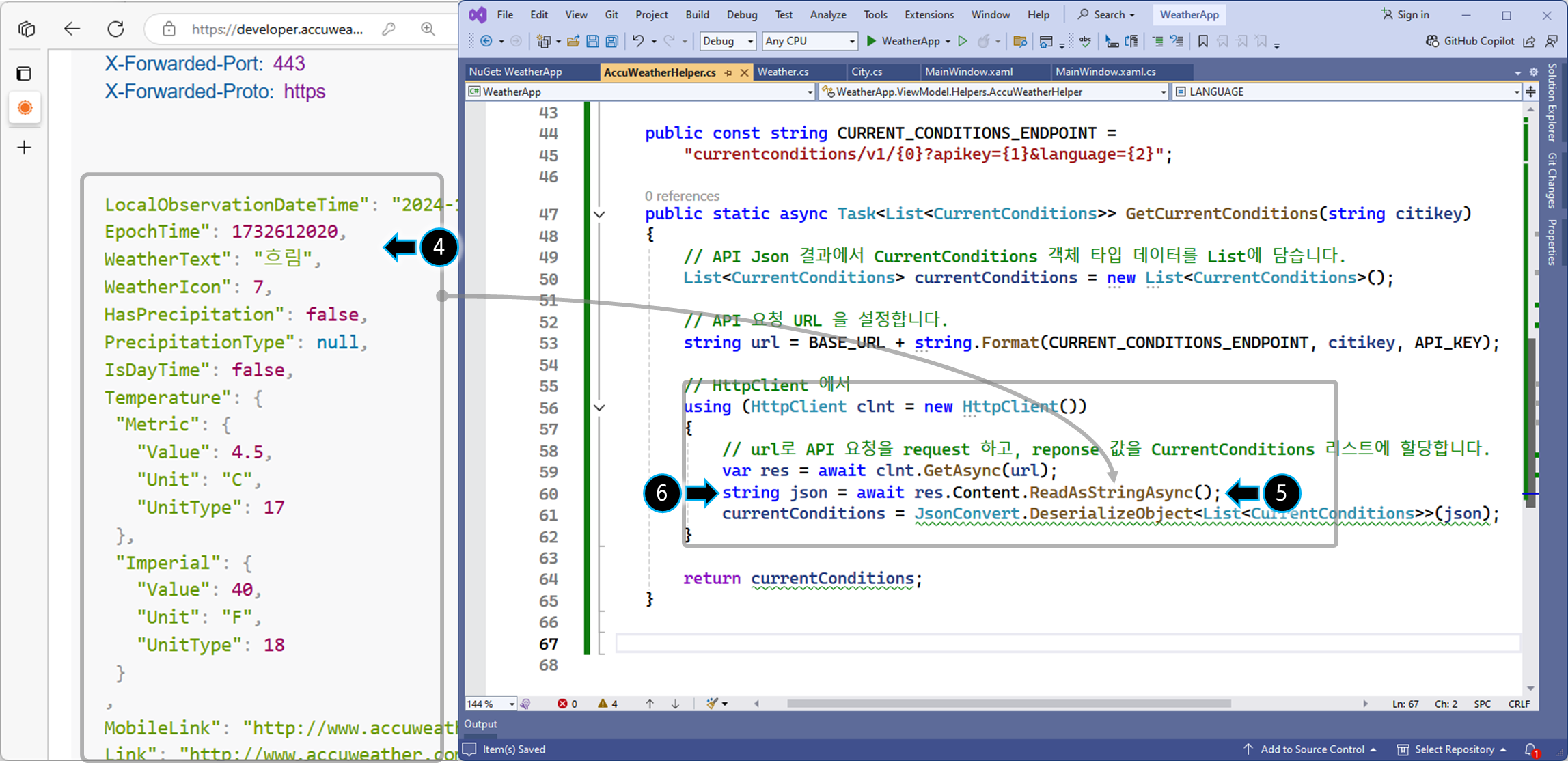Click Add to Source Control button
The height and width of the screenshot is (763, 1568).
[x=1311, y=749]
